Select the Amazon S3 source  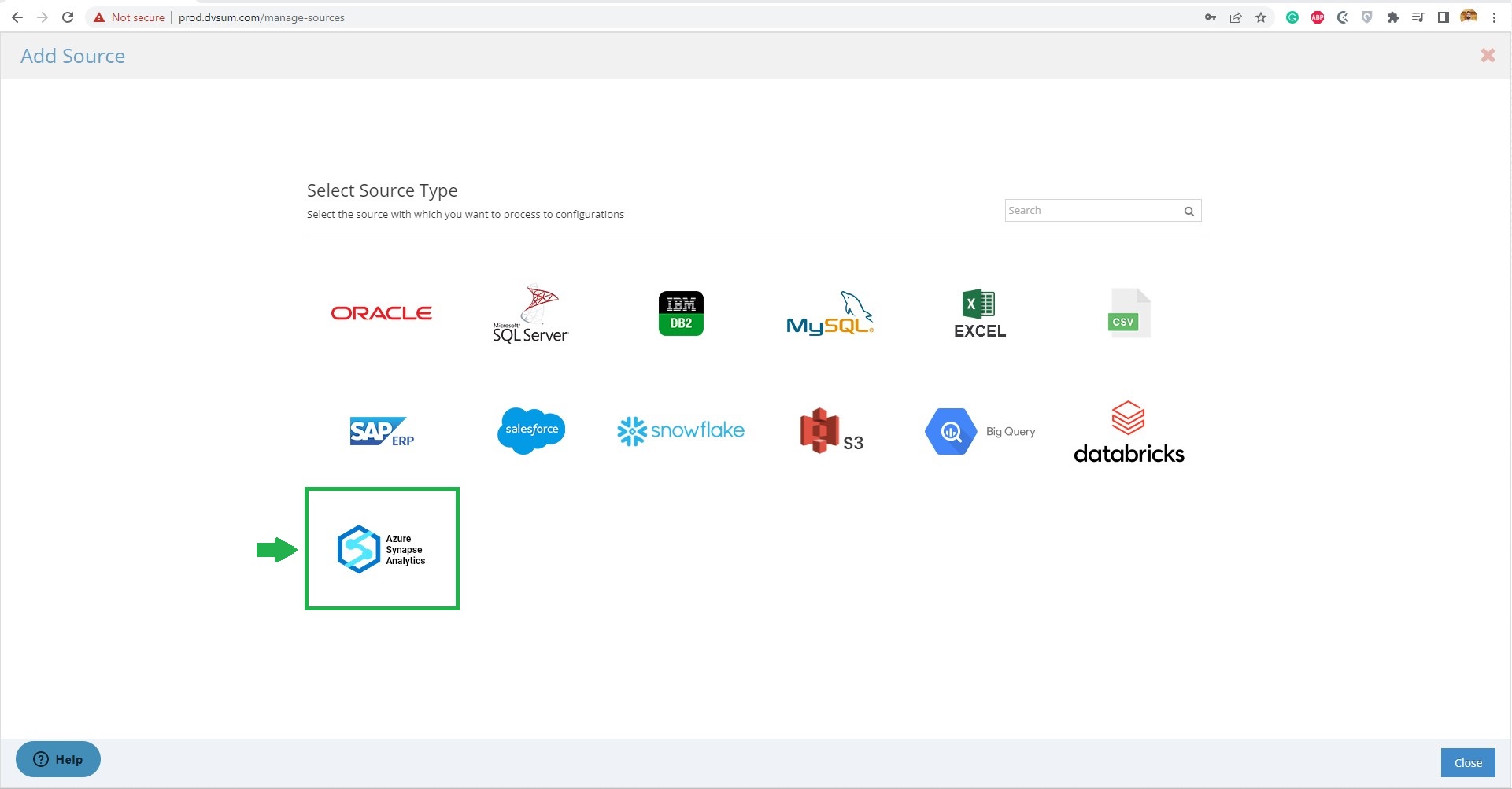click(830, 431)
